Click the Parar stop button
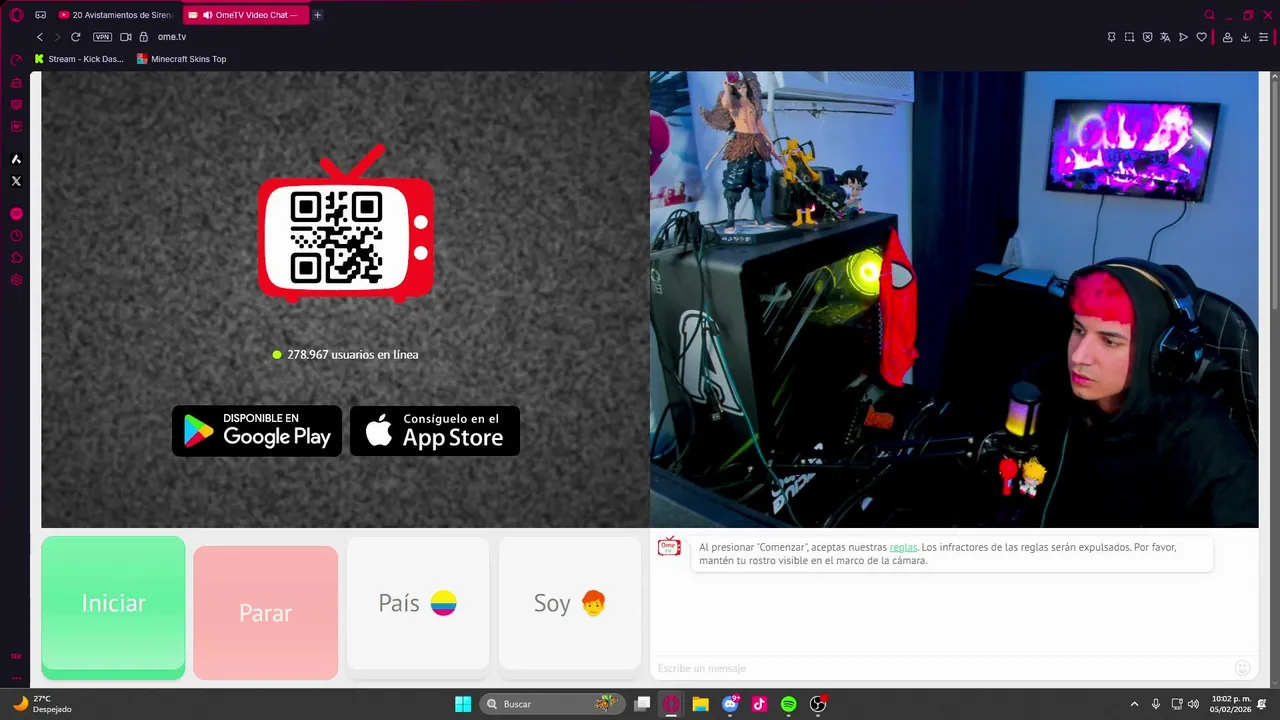Image resolution: width=1280 pixels, height=720 pixels. click(x=265, y=613)
